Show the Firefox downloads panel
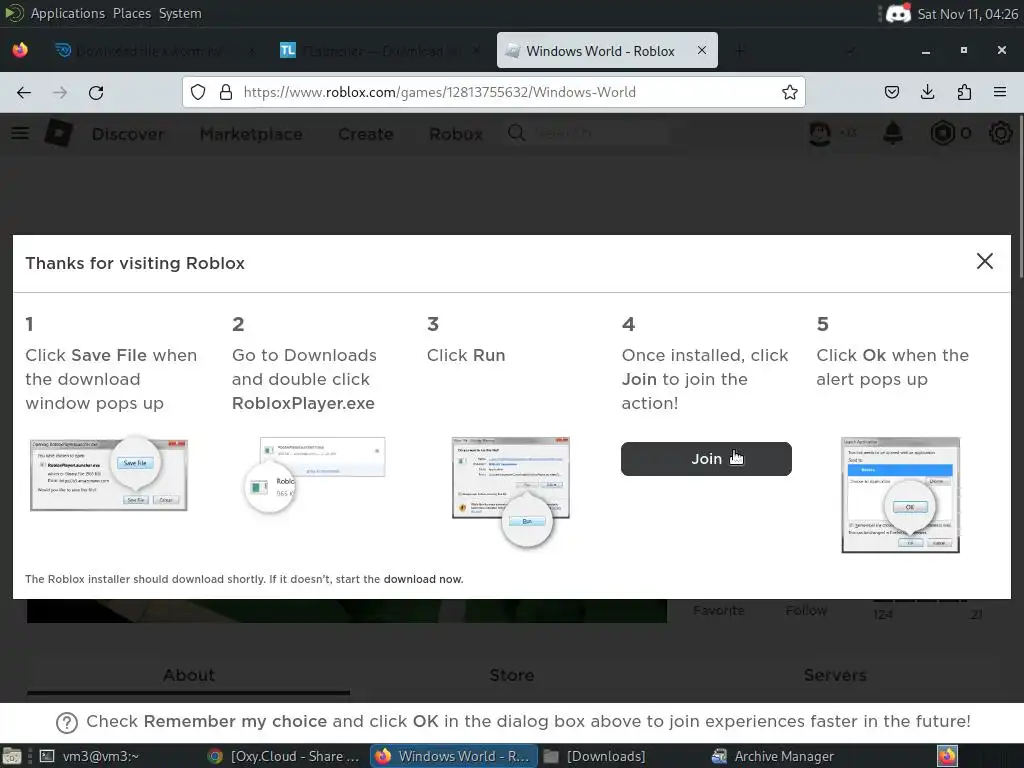This screenshot has height=768, width=1024. [927, 92]
